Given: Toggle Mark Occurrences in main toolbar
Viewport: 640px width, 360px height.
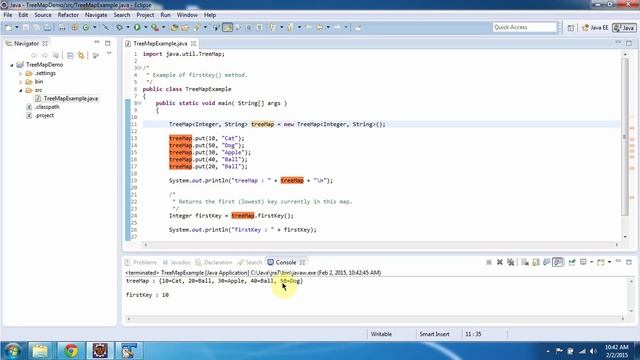Looking at the screenshot, I should 227,27.
